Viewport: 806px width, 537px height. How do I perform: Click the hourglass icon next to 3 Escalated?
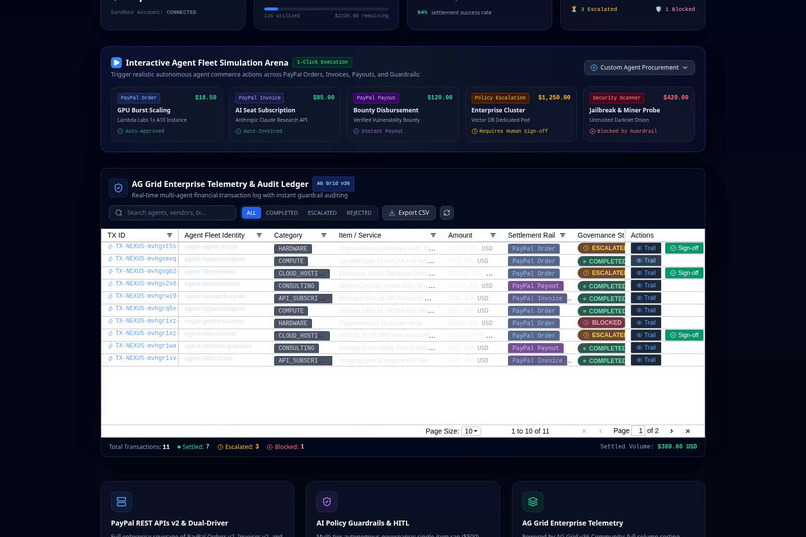point(574,9)
